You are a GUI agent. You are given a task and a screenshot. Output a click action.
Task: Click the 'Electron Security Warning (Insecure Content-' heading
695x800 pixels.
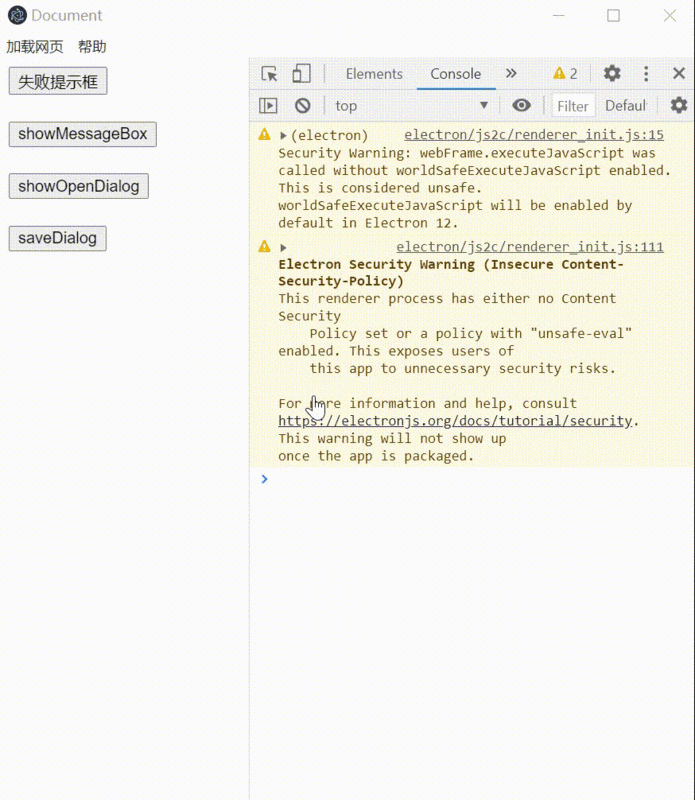[x=451, y=264]
